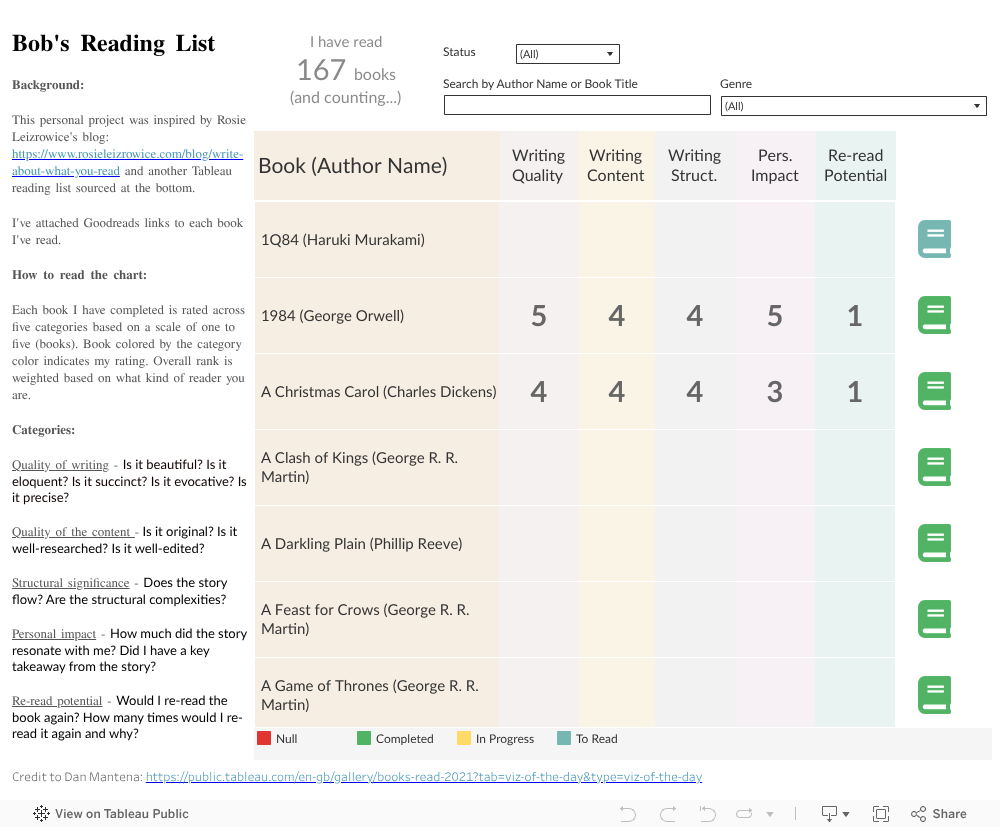Screen dimensions: 1000x827
Task: Enter full screen mode
Action: [x=881, y=814]
